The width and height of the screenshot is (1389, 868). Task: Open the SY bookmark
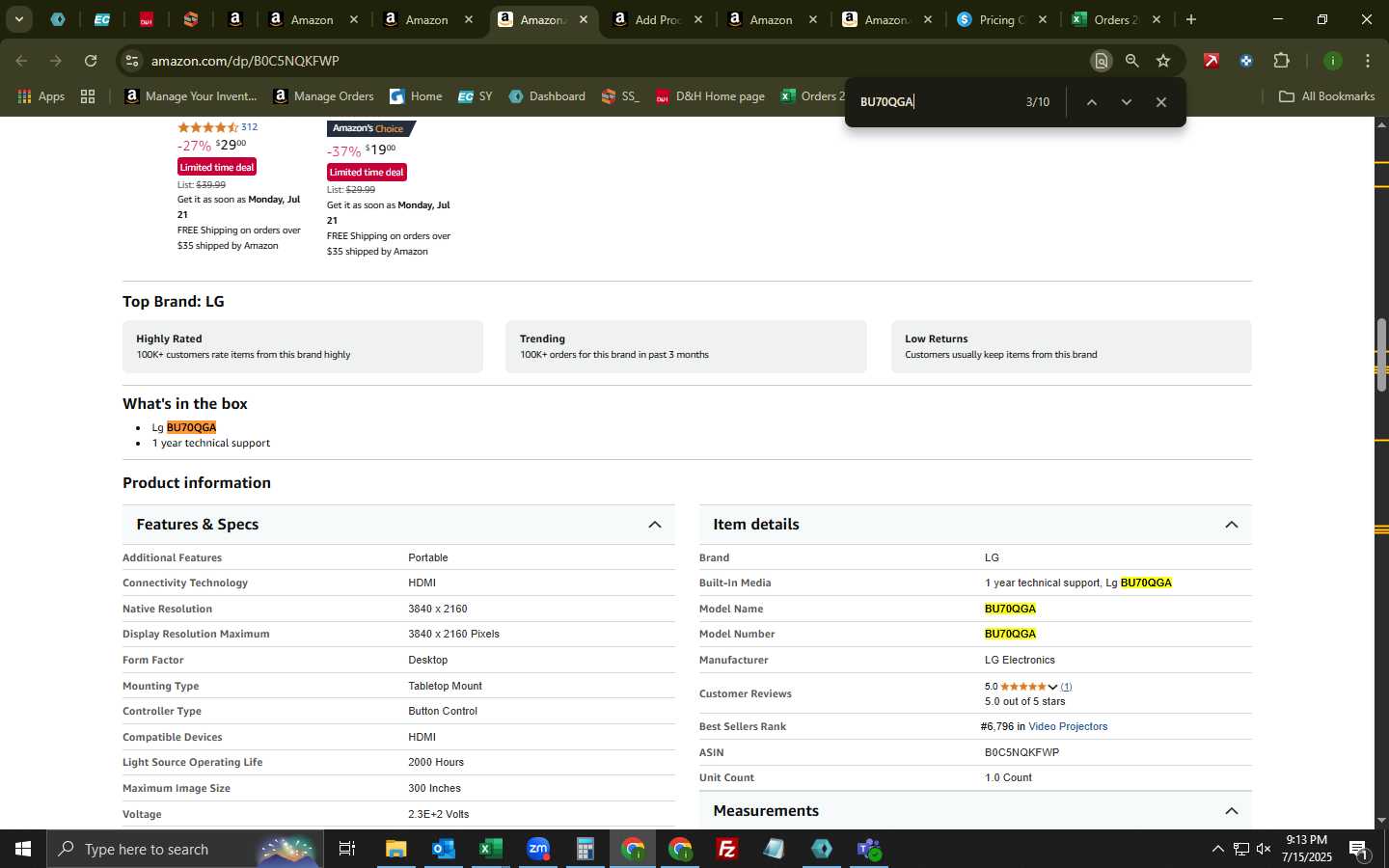coord(475,96)
